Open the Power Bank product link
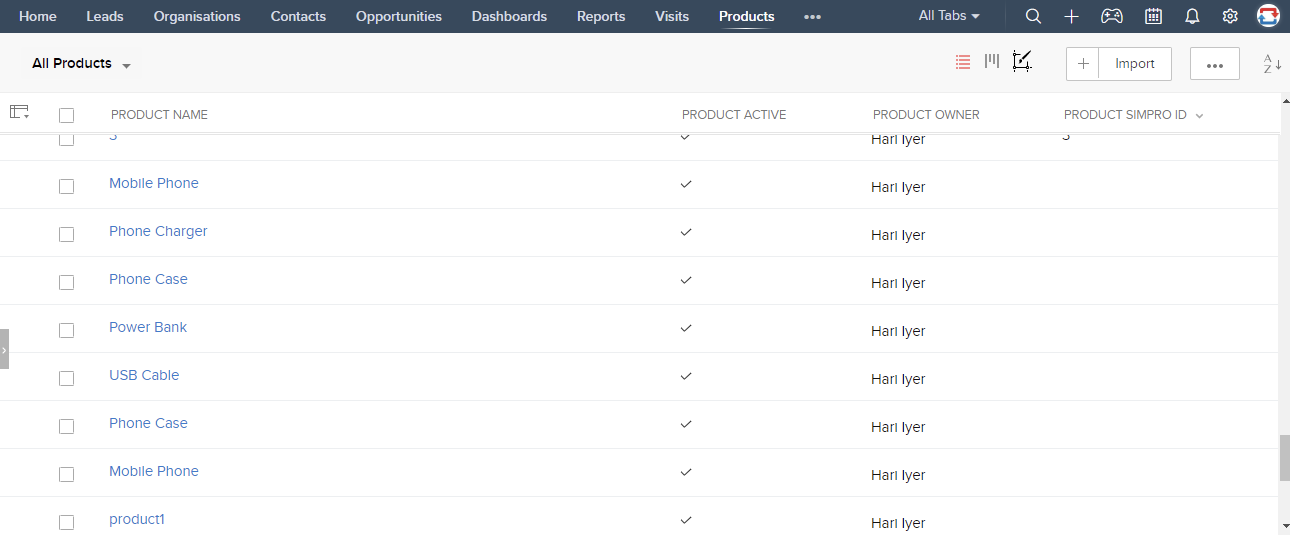The image size is (1290, 553). 148,327
